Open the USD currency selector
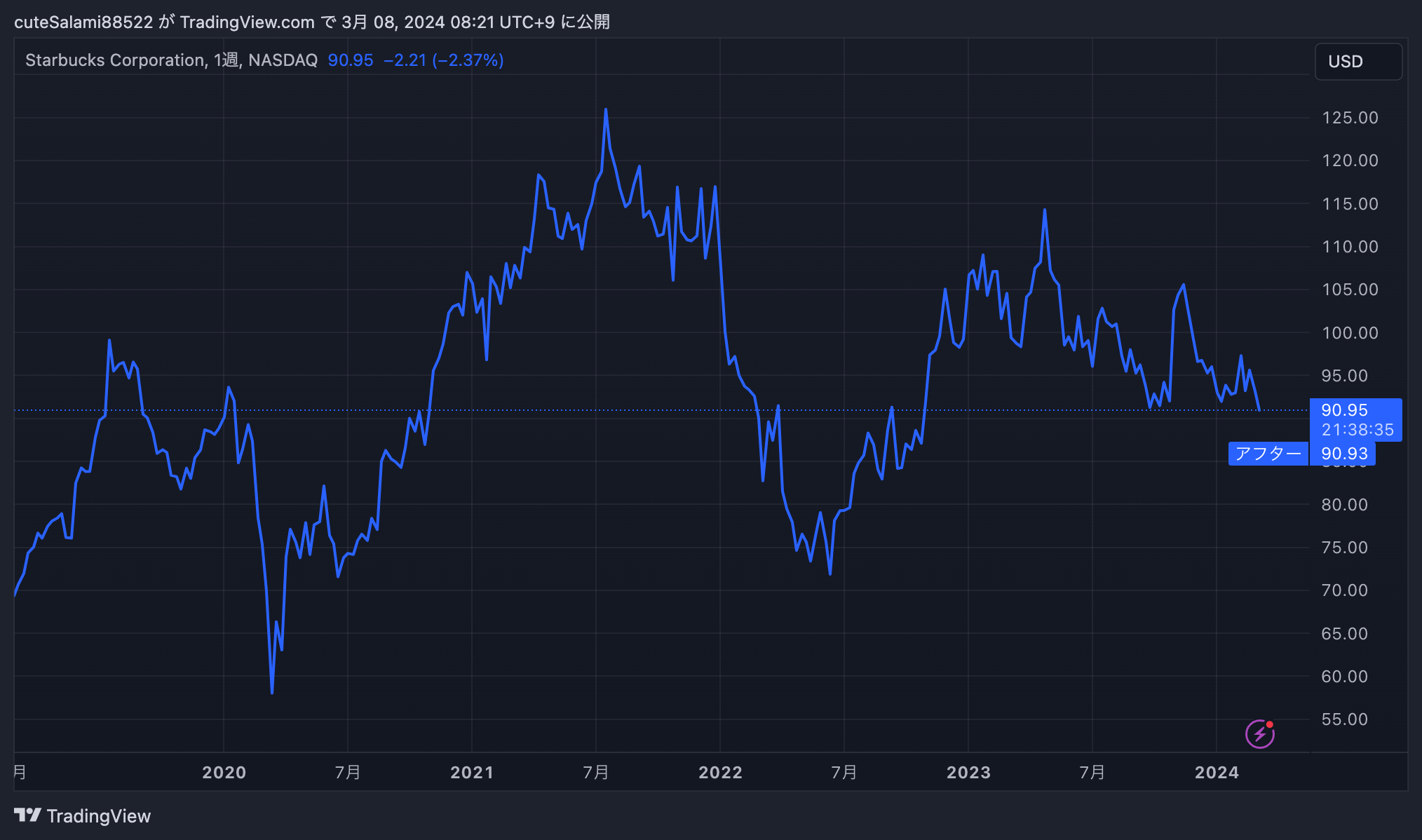Viewport: 1422px width, 840px height. point(1357,62)
